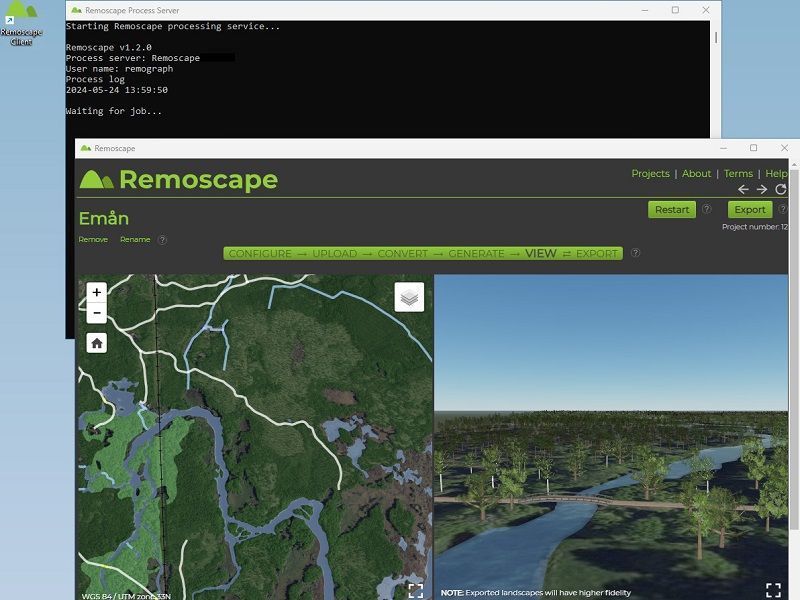Click the WGS 84 / UTM zone text
The width and height of the screenshot is (800, 600).
tap(126, 596)
